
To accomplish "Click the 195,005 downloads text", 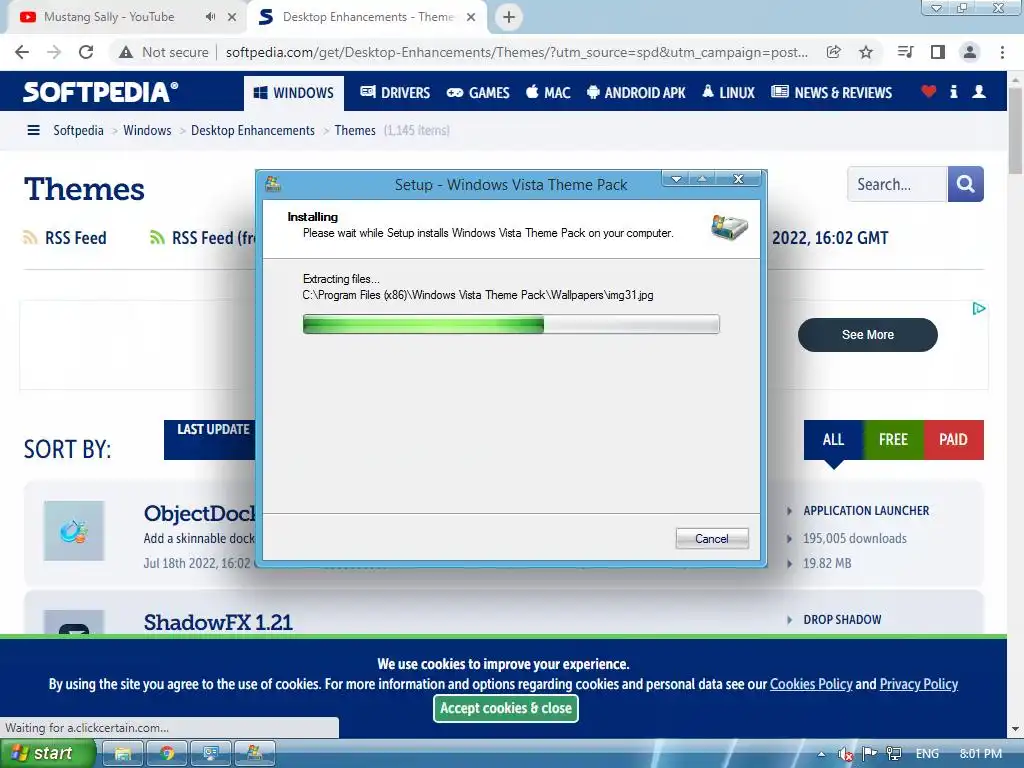I will click(855, 539).
